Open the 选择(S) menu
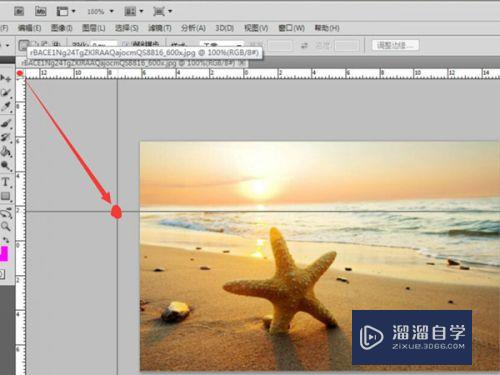This screenshot has height=375, width=500. click(x=127, y=28)
